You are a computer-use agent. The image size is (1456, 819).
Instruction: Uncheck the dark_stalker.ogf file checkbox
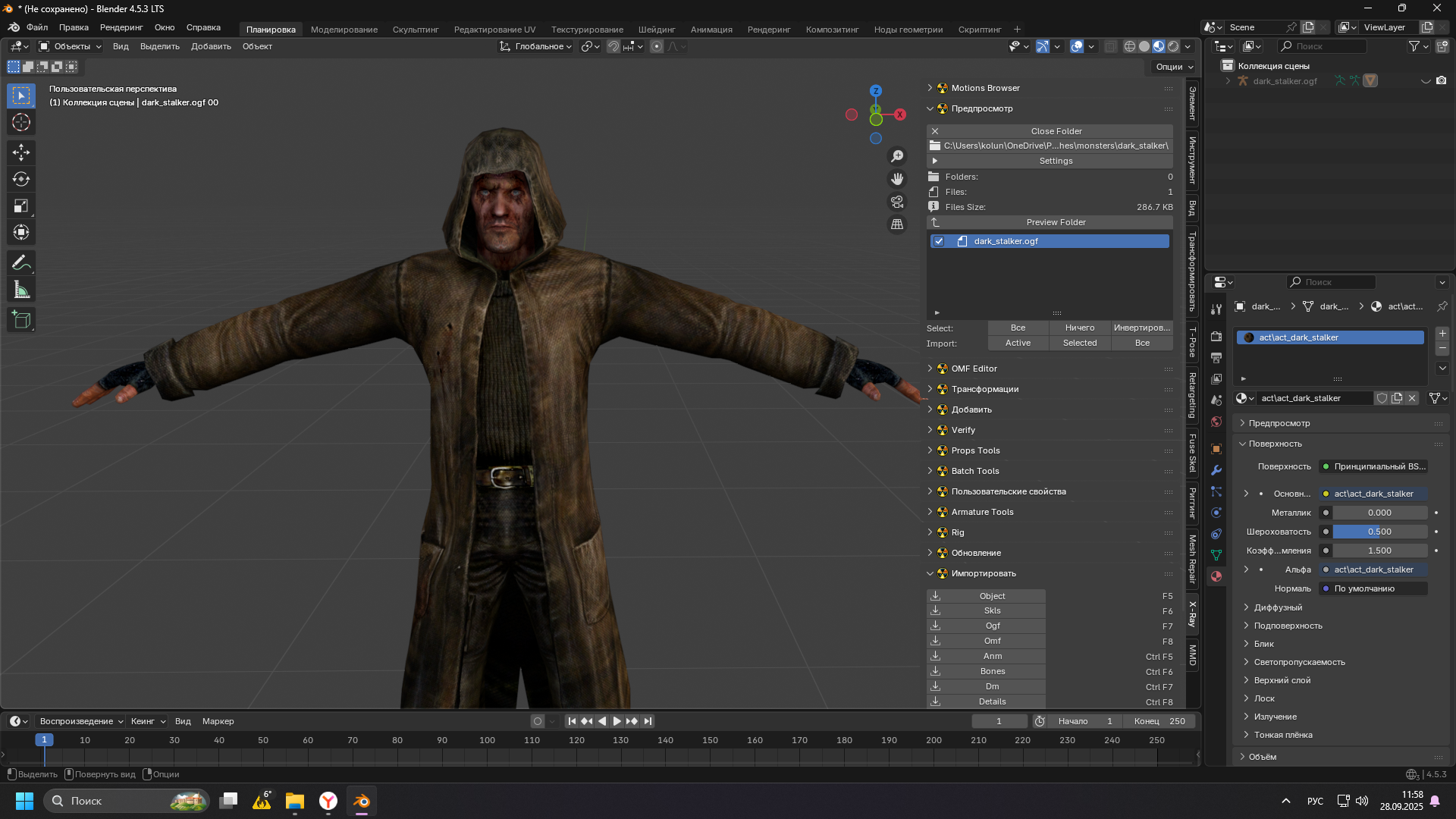click(939, 241)
